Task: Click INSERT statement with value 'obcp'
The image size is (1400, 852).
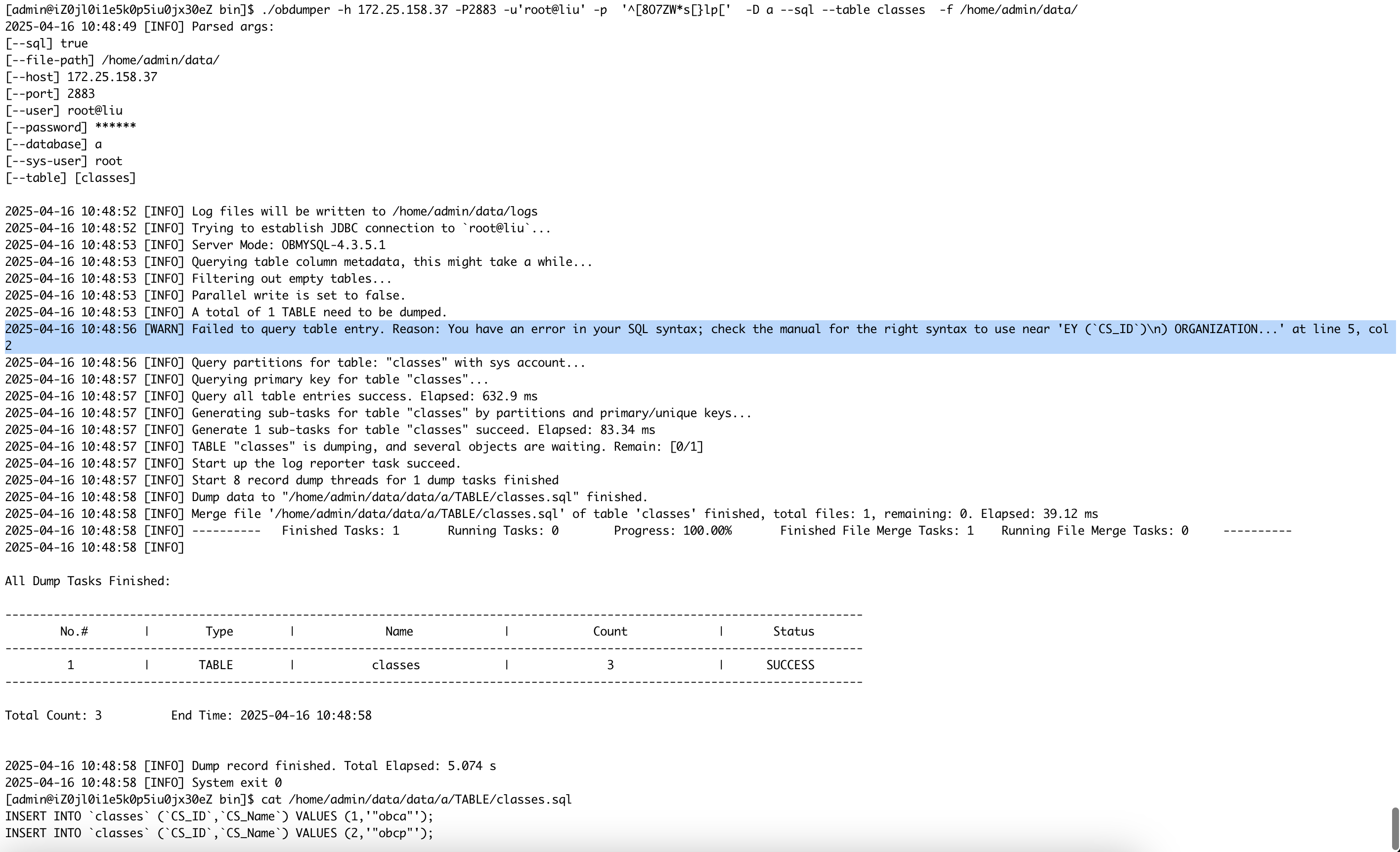Action: pos(219,833)
